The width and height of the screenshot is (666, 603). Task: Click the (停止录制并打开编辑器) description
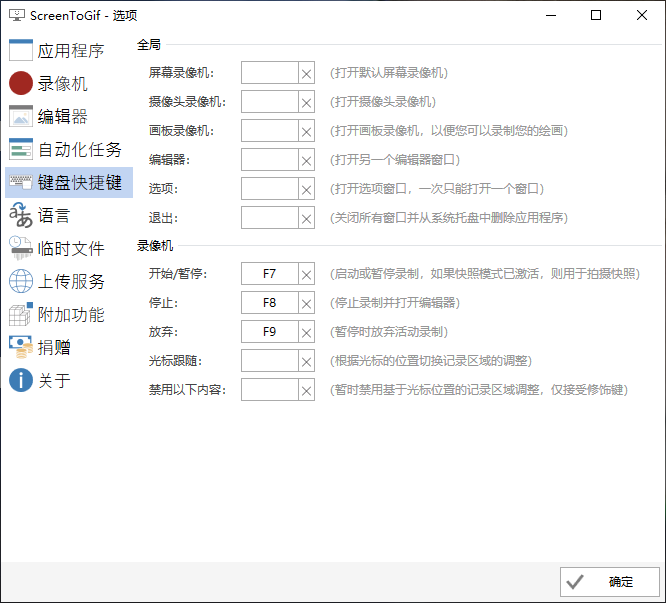[x=395, y=303]
